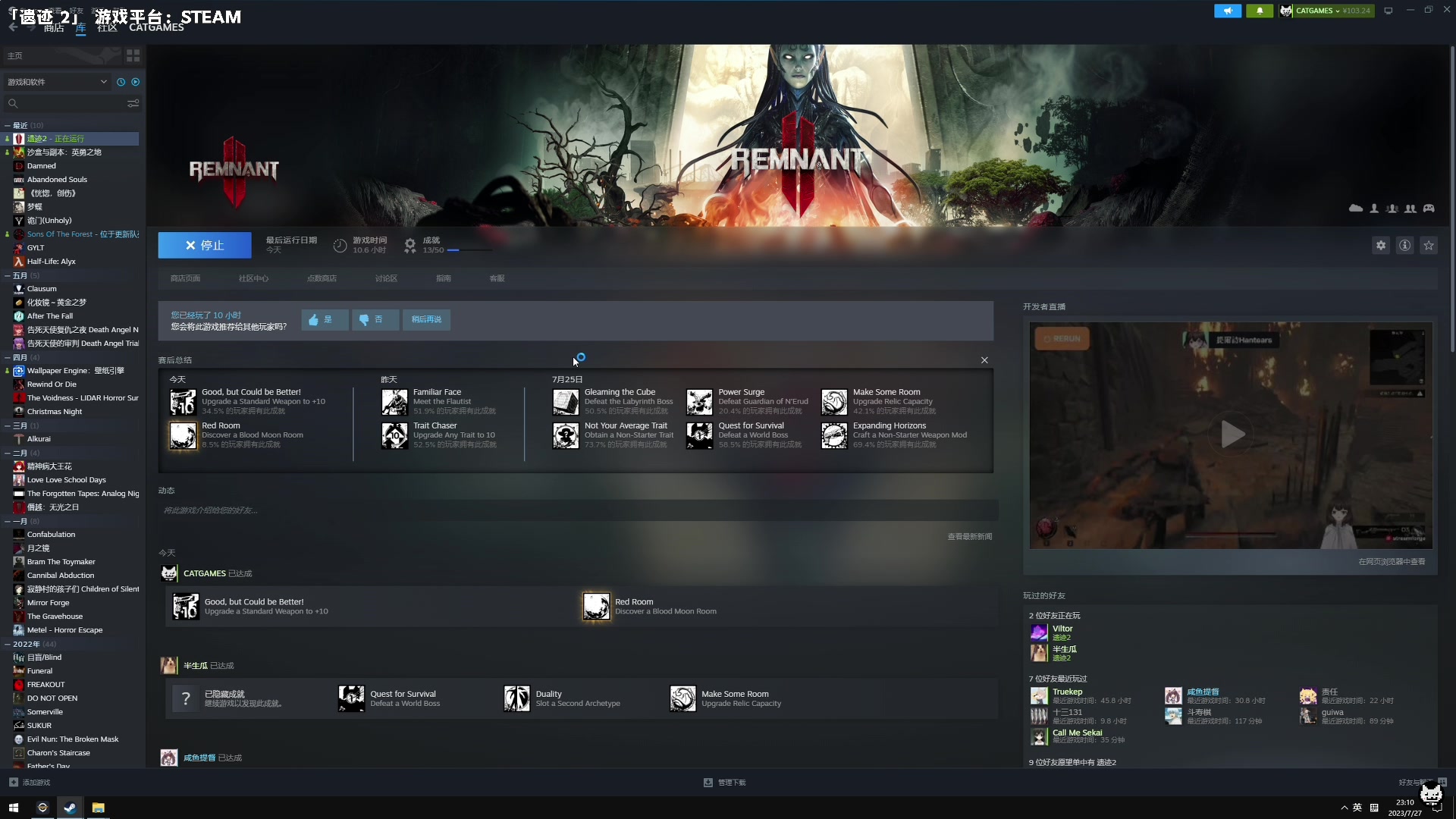Open the notifications bell
The height and width of the screenshot is (819, 1456).
point(1260,11)
